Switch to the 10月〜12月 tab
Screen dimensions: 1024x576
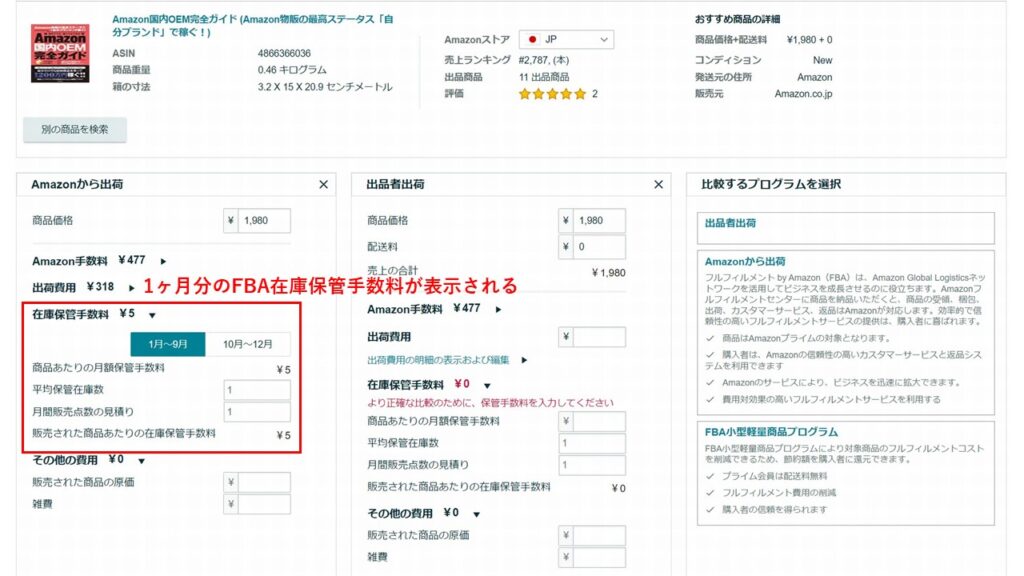248,344
